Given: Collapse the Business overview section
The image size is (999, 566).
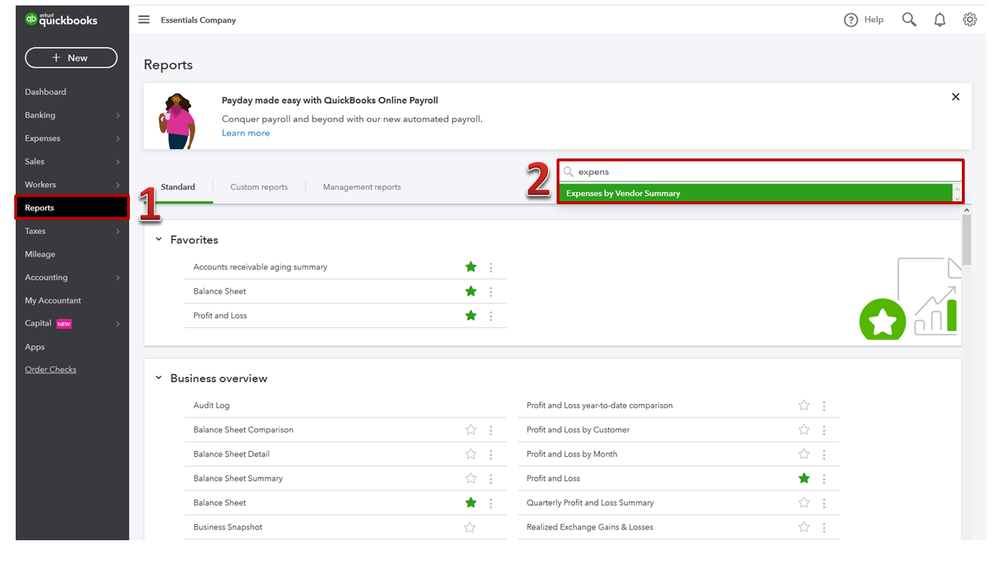Looking at the screenshot, I should point(159,378).
